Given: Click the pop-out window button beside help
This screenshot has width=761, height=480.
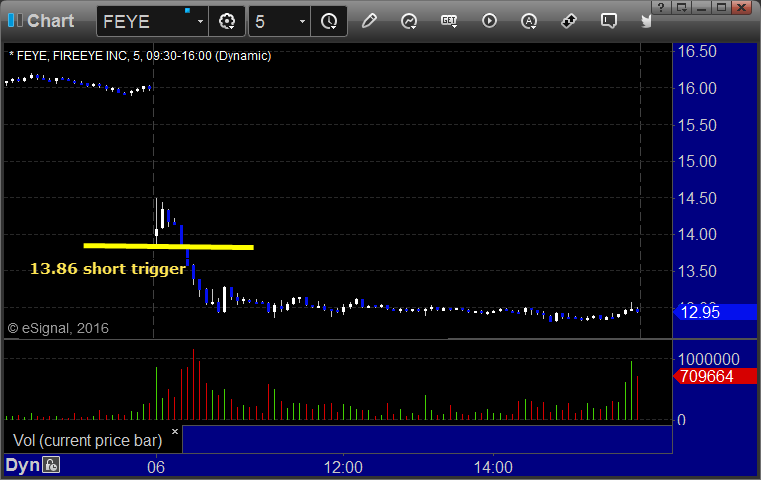Looking at the screenshot, I should click(682, 7).
